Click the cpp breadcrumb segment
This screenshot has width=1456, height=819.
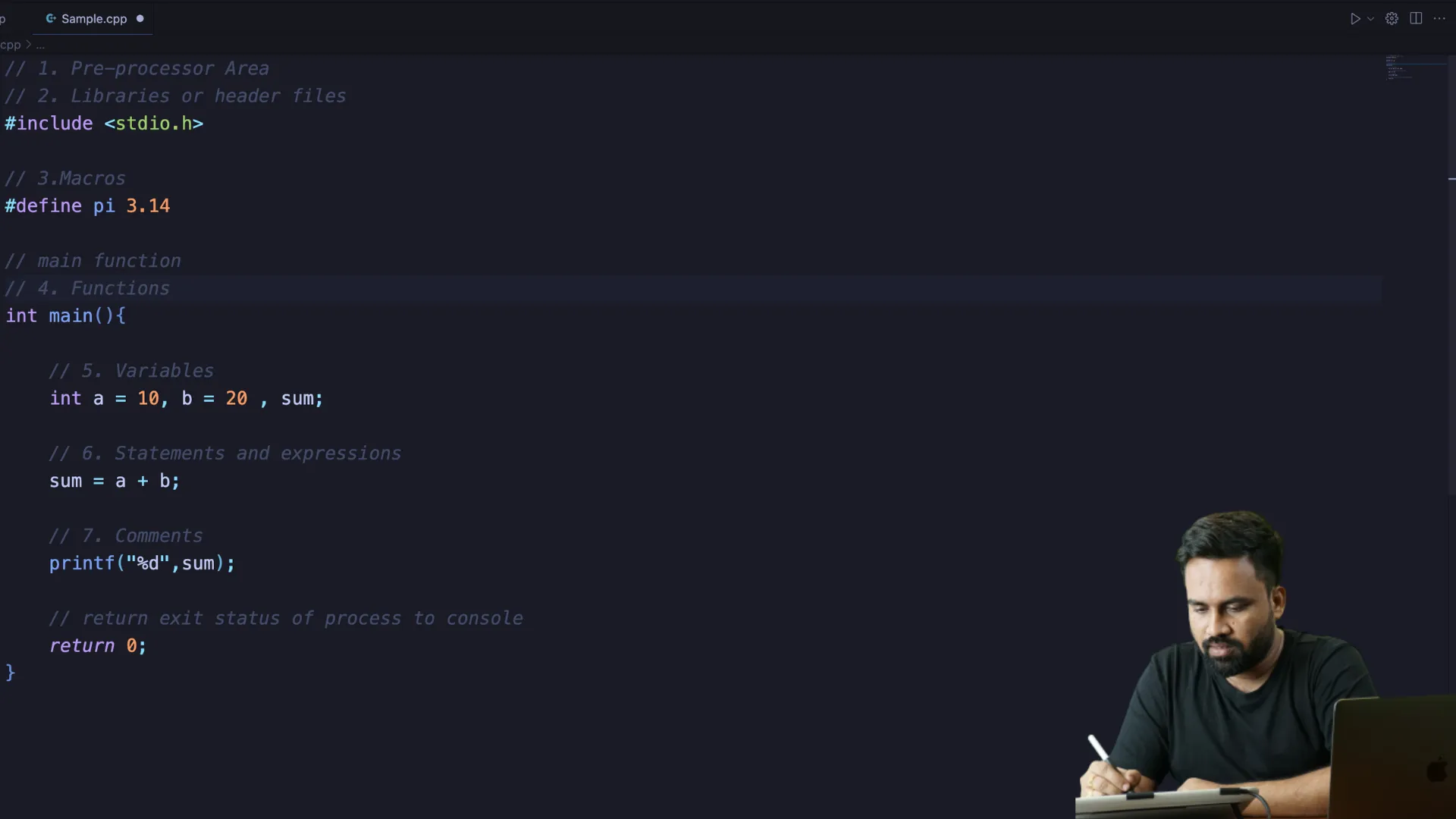(10, 45)
